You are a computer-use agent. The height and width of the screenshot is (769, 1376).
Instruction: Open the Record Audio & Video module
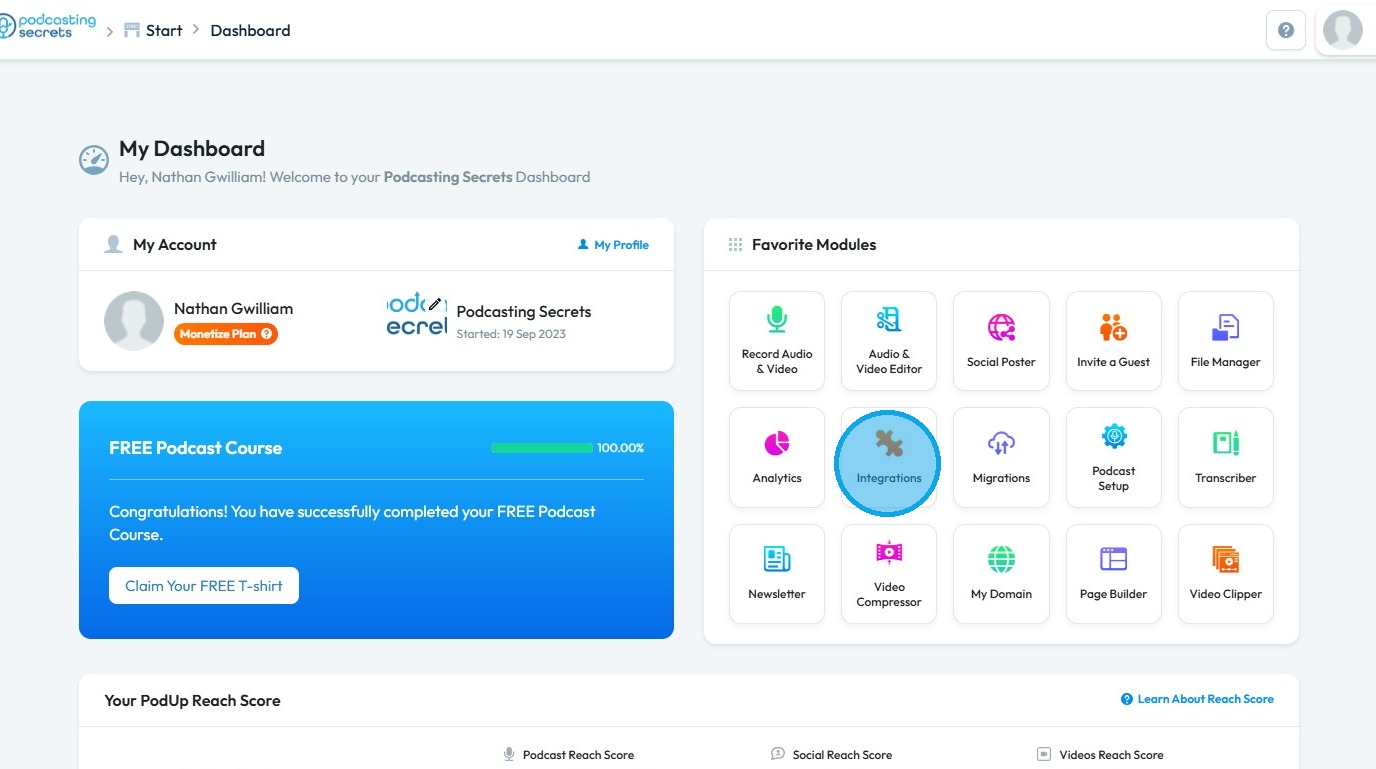tap(777, 340)
